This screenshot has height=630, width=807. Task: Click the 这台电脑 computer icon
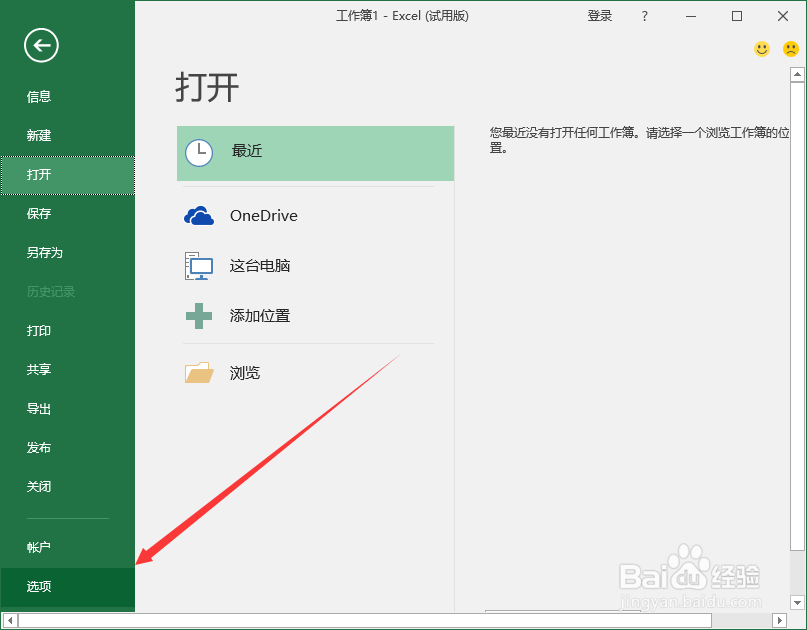200,266
